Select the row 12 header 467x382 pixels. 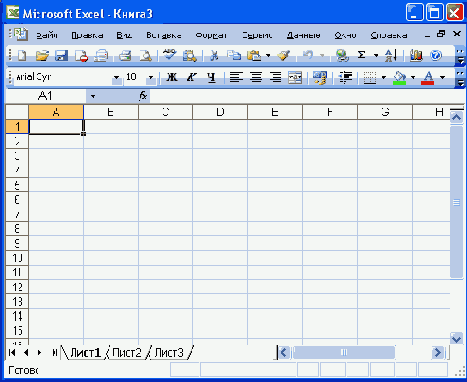pyautogui.click(x=17, y=287)
